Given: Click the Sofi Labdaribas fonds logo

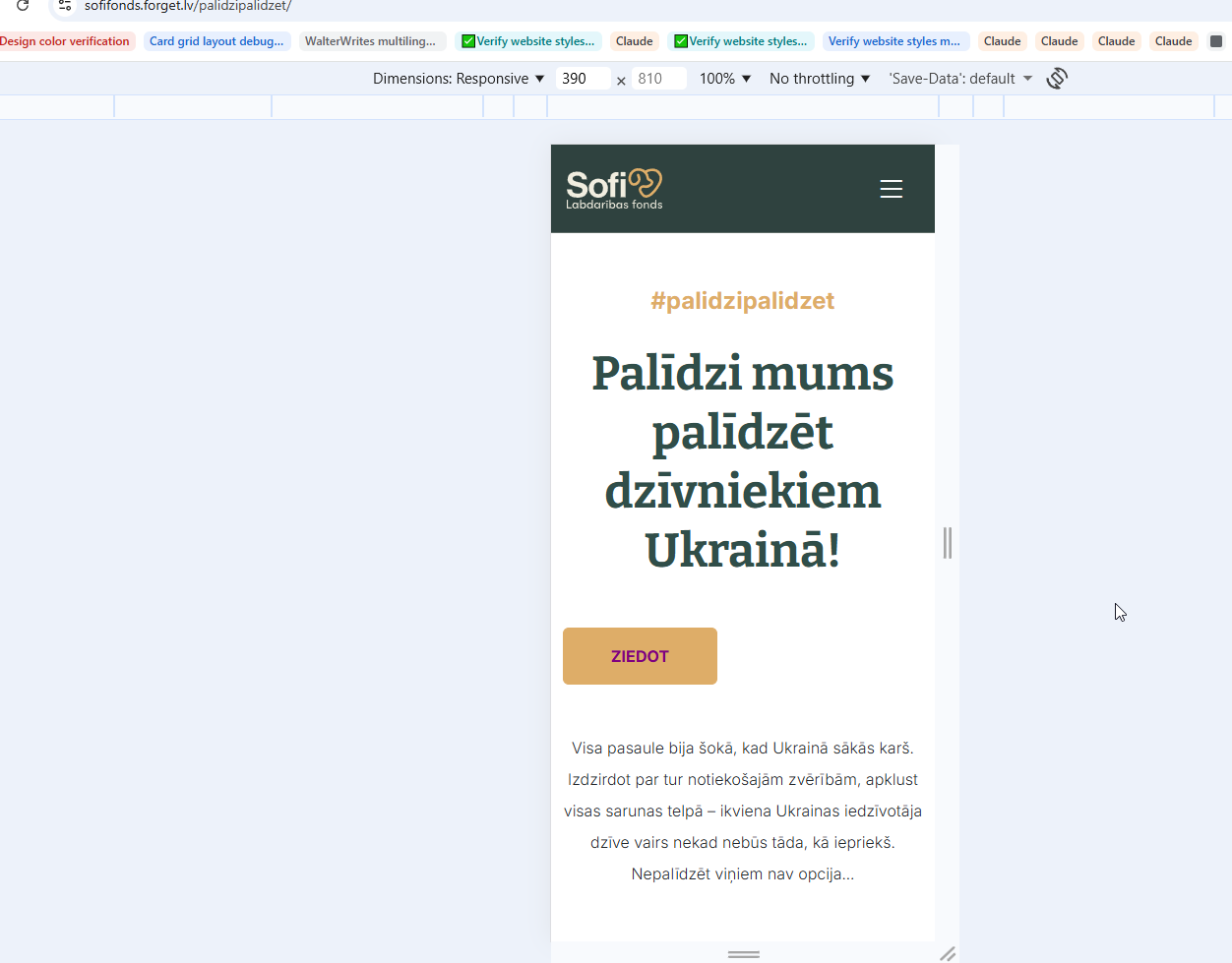Looking at the screenshot, I should coord(614,189).
